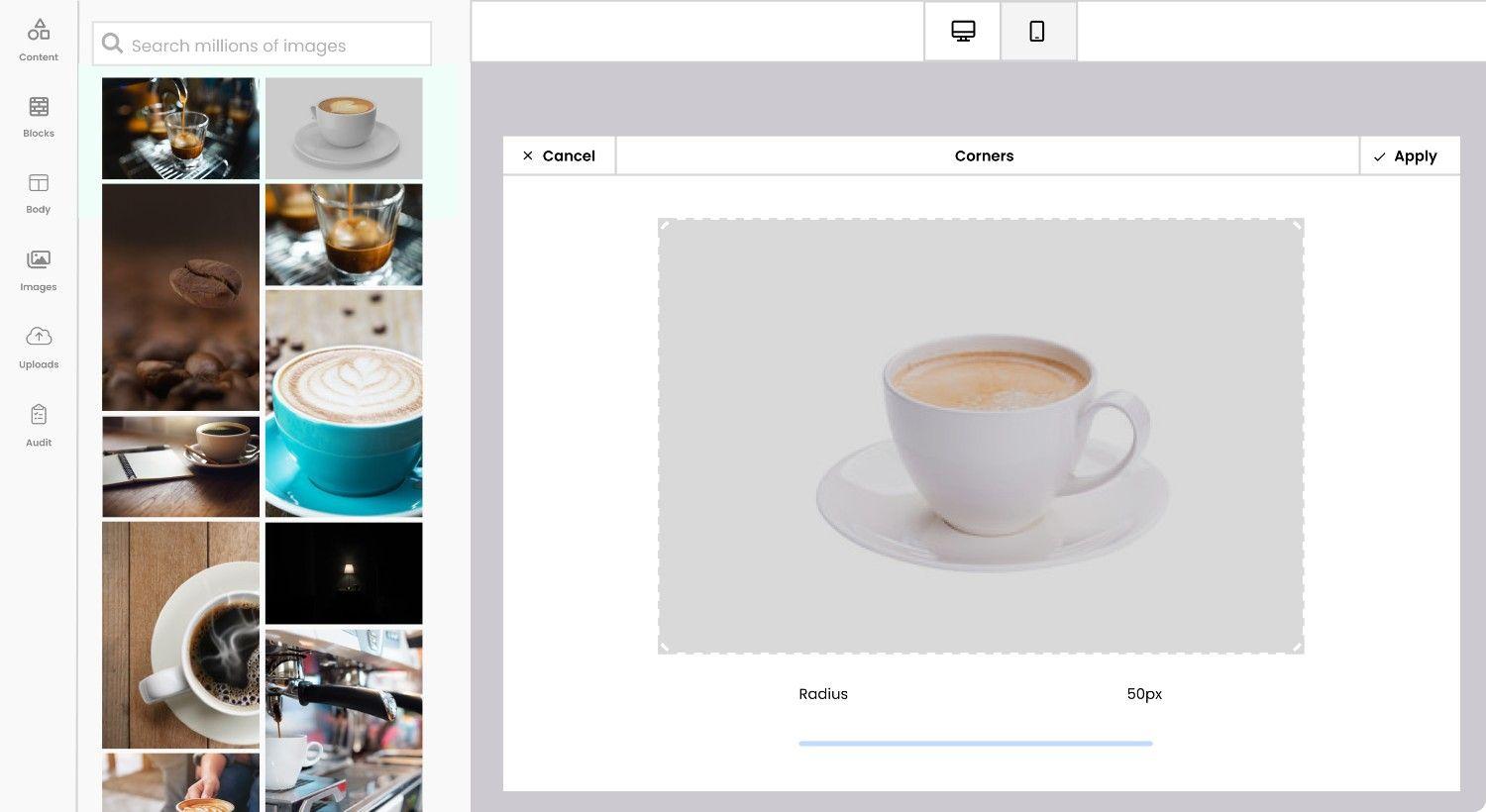Select the Corners editing panel title

(985, 155)
